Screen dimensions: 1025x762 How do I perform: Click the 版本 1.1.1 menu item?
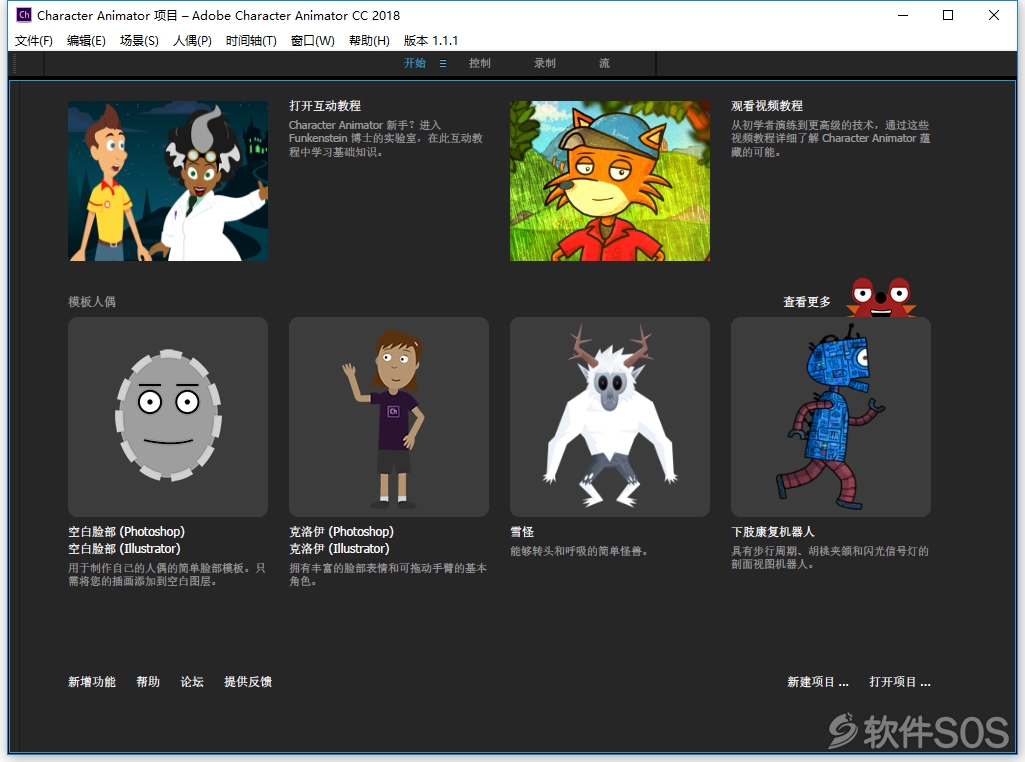[431, 41]
